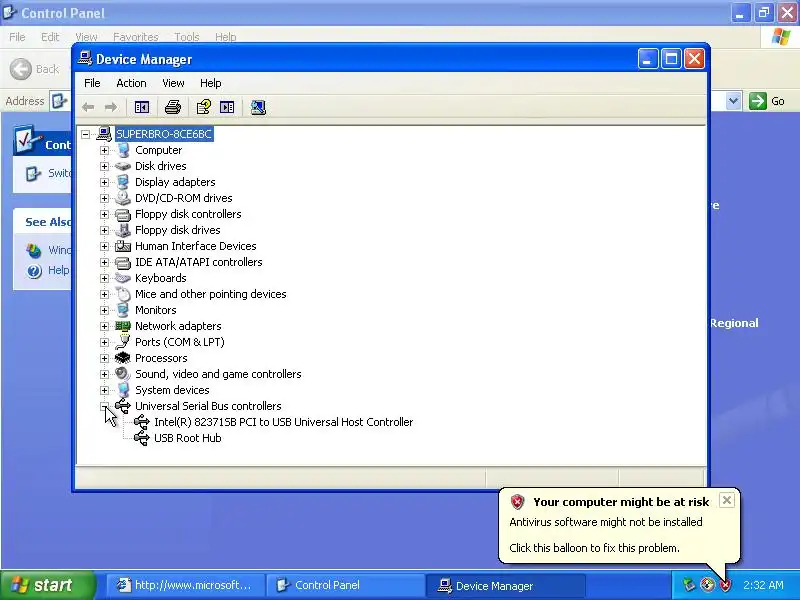Expand the Monitors node
800x600 pixels.
[x=105, y=310]
